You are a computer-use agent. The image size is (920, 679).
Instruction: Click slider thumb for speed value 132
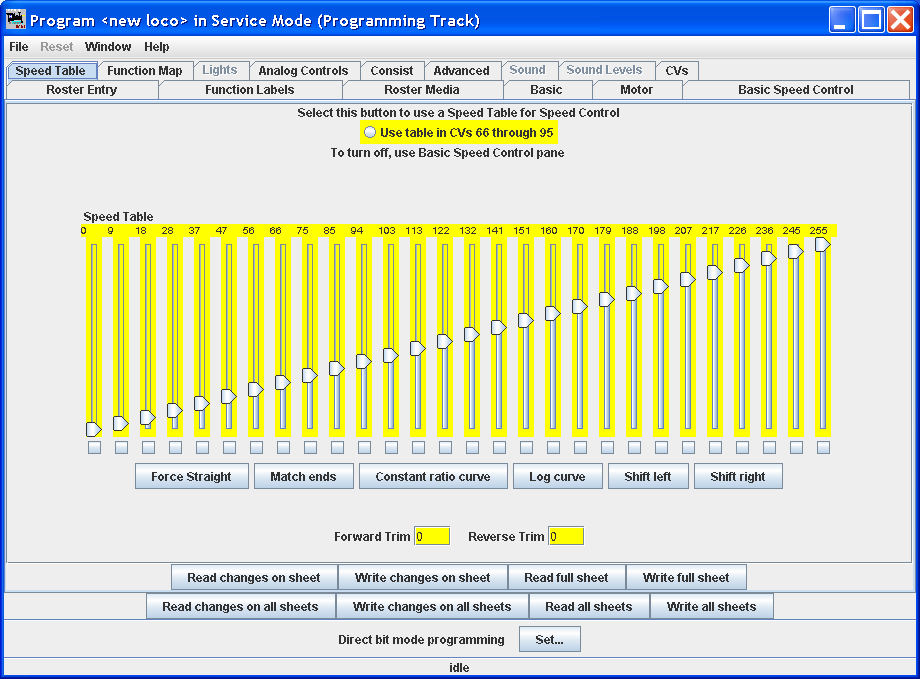tap(471, 335)
